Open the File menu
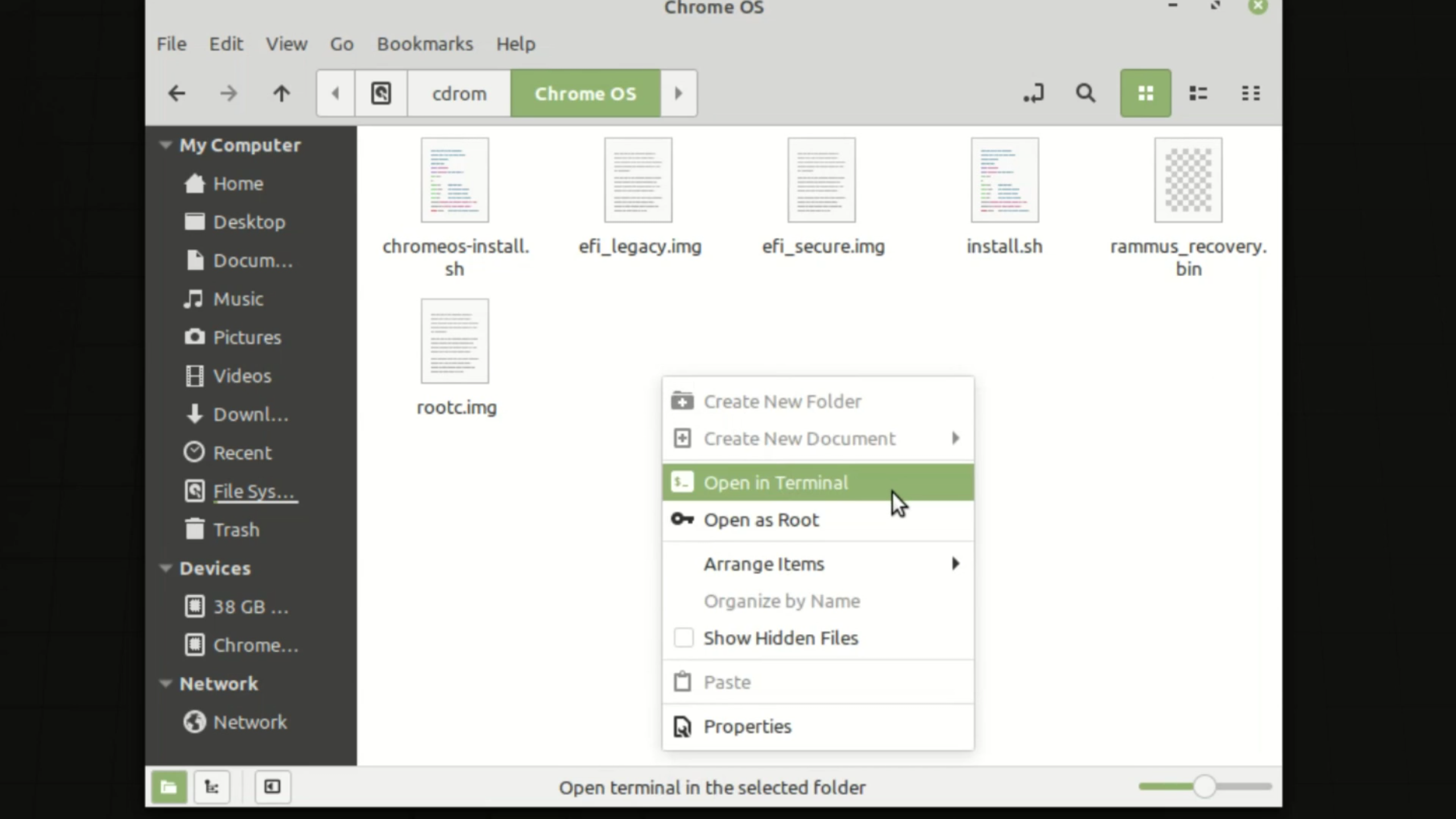Viewport: 1456px width, 819px height. pos(171,44)
